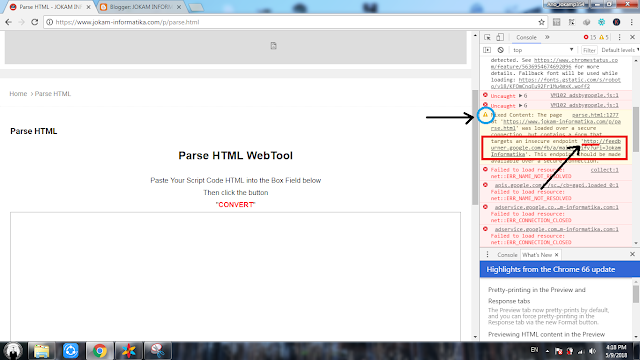Open Chrome's three-dot menu
The width and height of the screenshot is (640, 360).
tap(631, 22)
